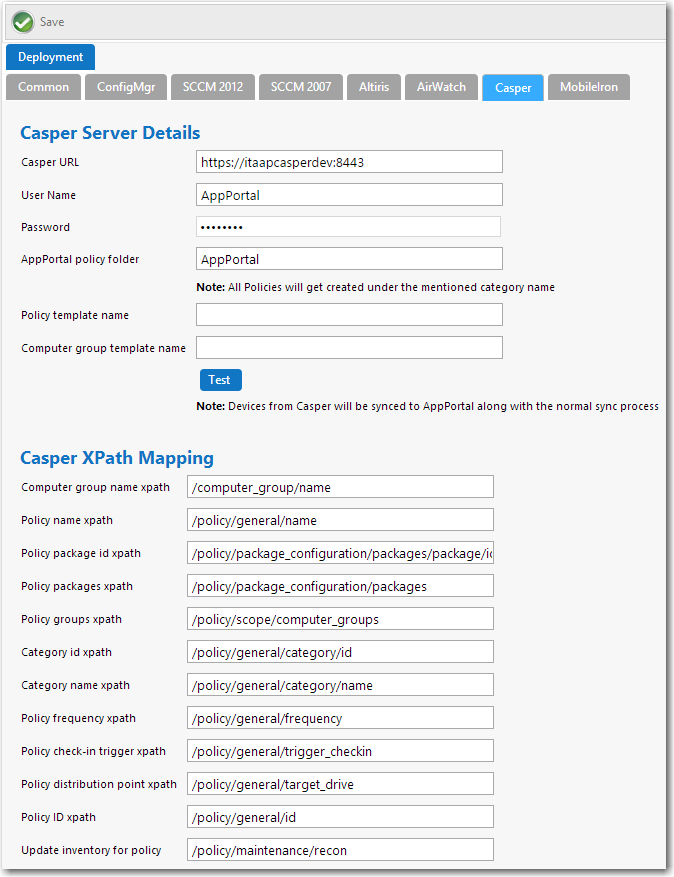
Task: Switch to the ConfigMgr tab
Action: pos(126,87)
